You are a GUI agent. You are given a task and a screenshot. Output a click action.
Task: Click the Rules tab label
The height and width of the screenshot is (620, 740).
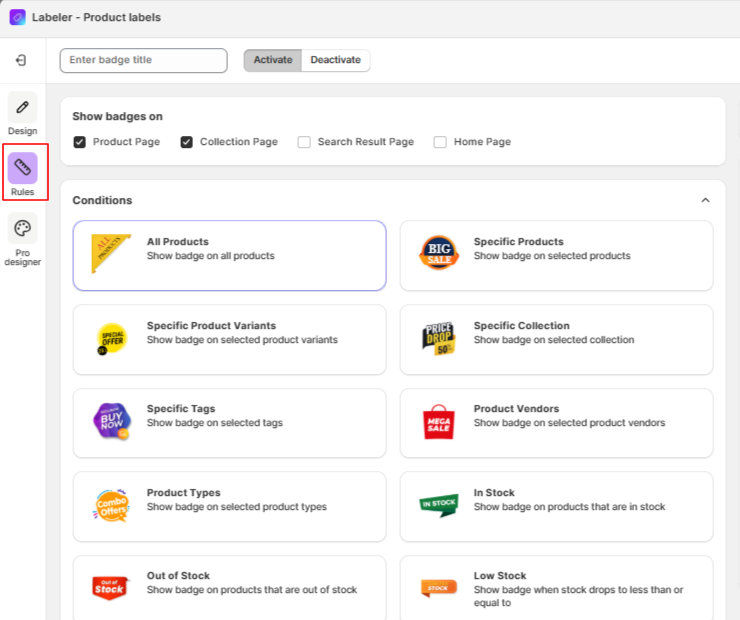[x=23, y=192]
